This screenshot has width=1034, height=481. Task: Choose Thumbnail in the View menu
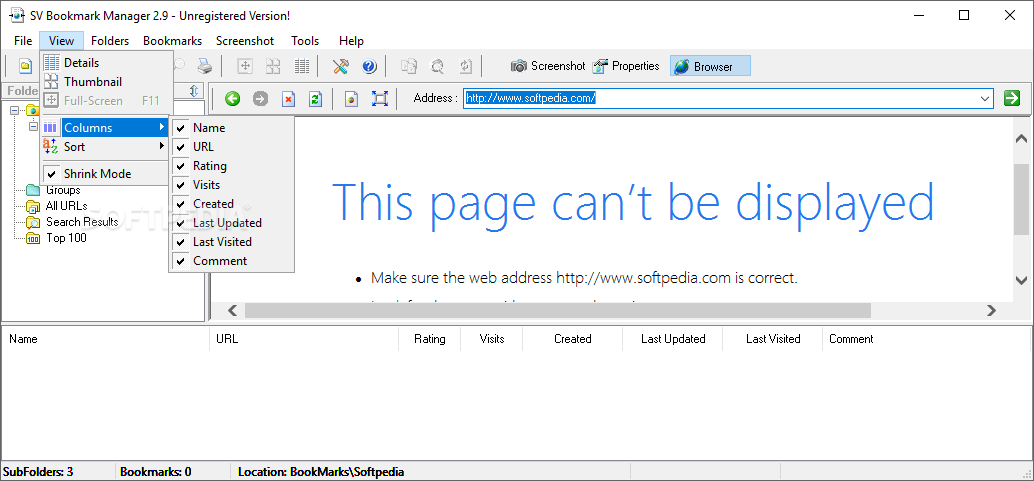pyautogui.click(x=106, y=82)
